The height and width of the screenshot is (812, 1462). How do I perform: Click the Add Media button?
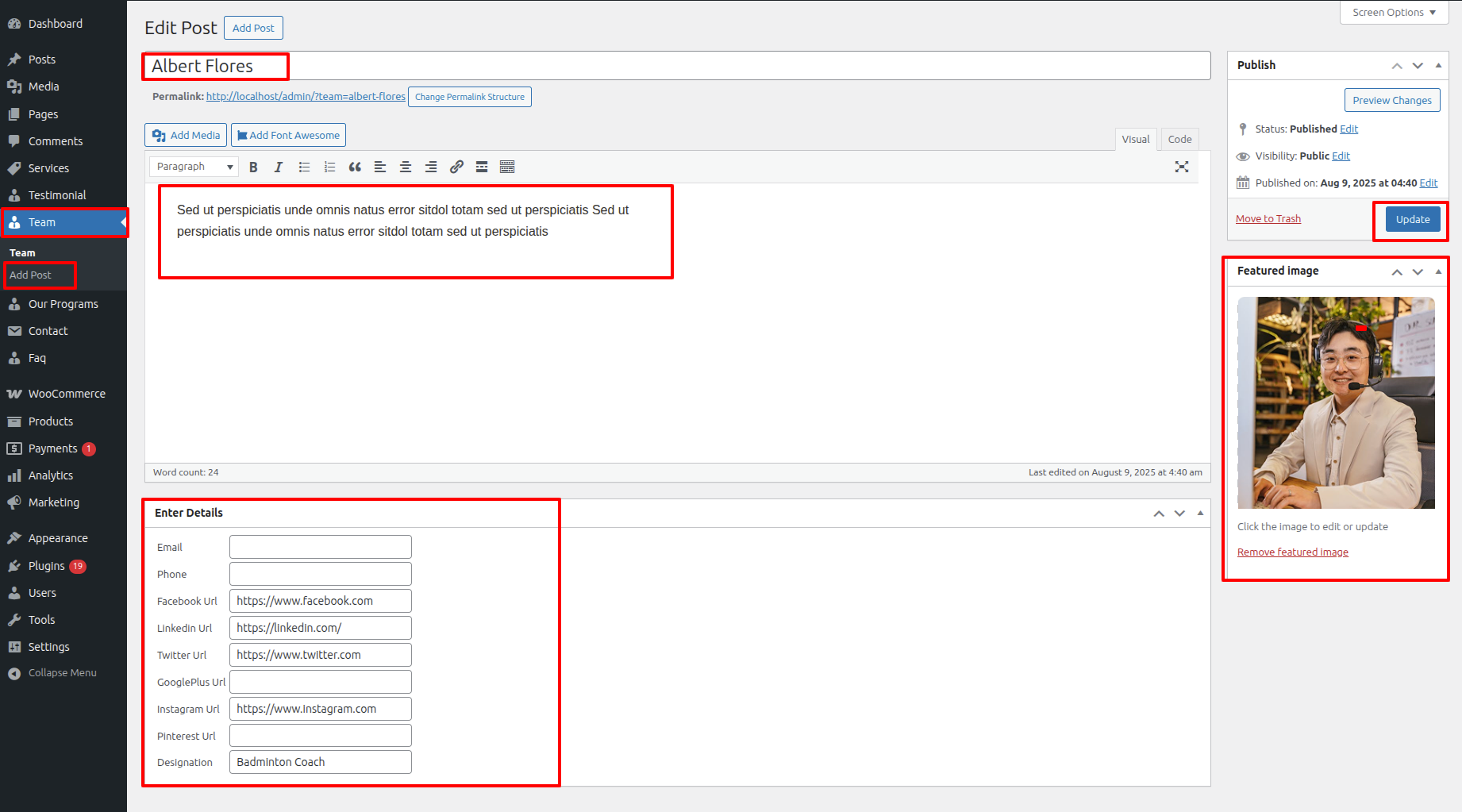[x=186, y=135]
